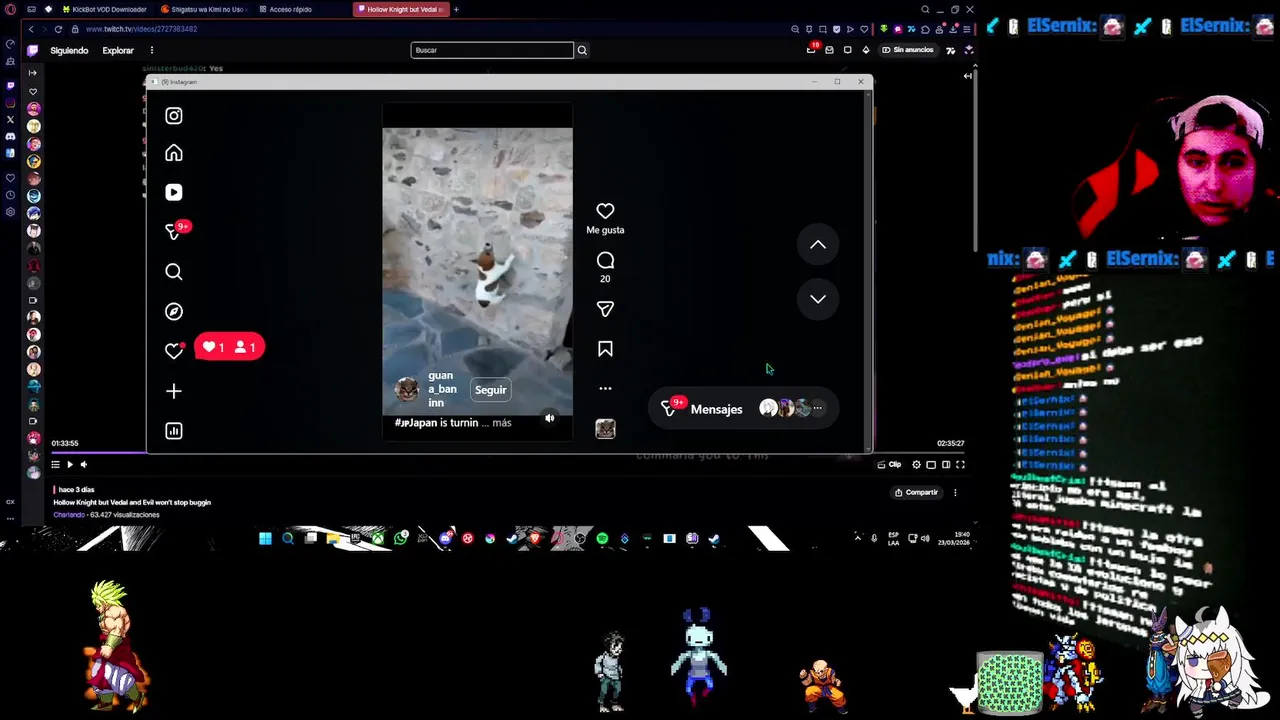Create a Clip from the VOD
Viewport: 1280px width, 720px height.
[x=889, y=464]
